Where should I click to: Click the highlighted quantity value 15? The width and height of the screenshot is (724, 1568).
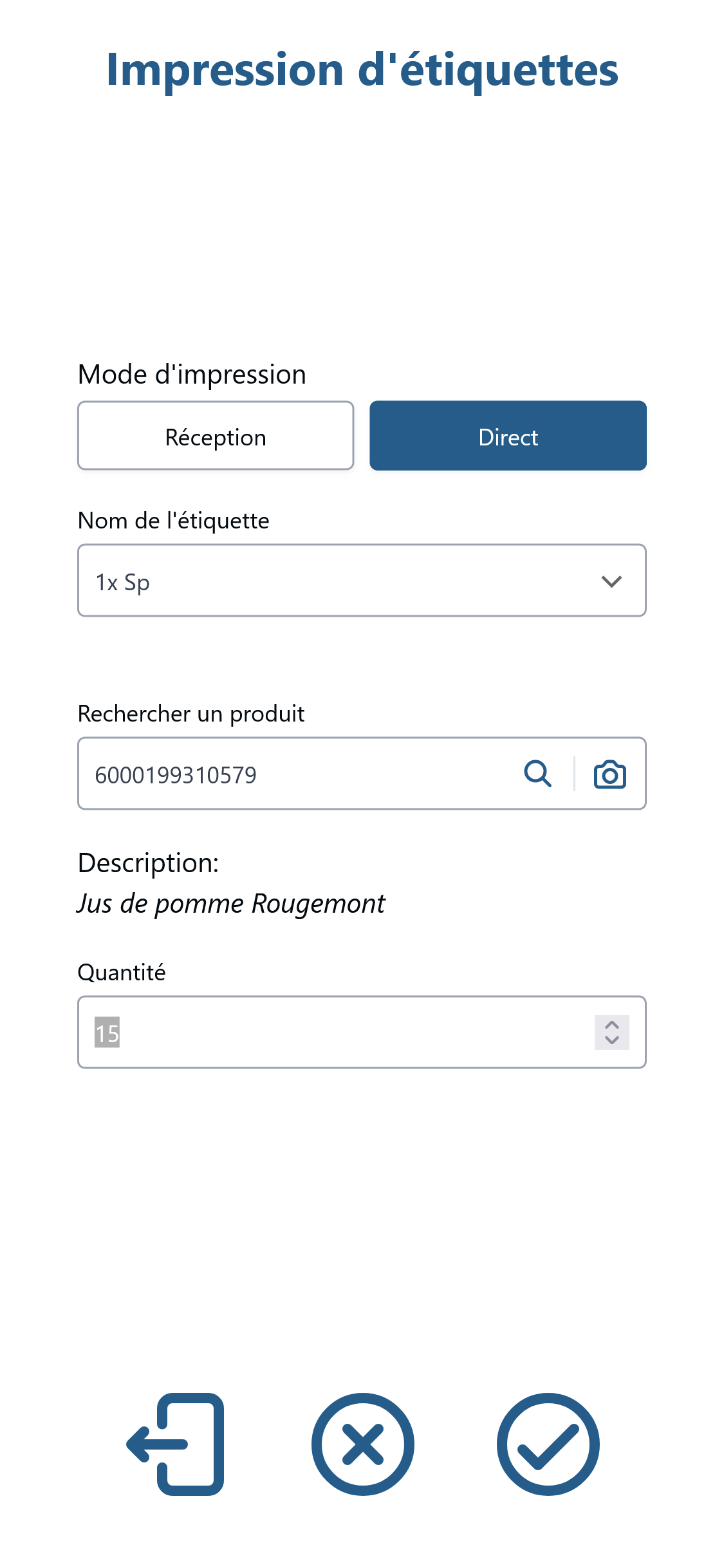coord(107,1032)
